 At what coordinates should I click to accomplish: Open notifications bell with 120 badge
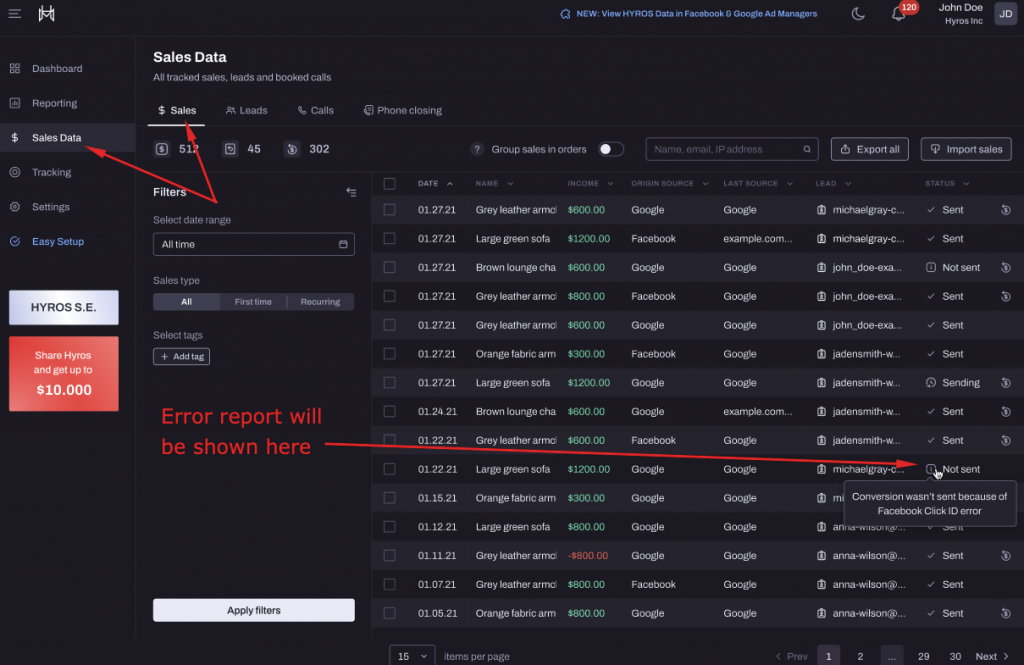899,14
